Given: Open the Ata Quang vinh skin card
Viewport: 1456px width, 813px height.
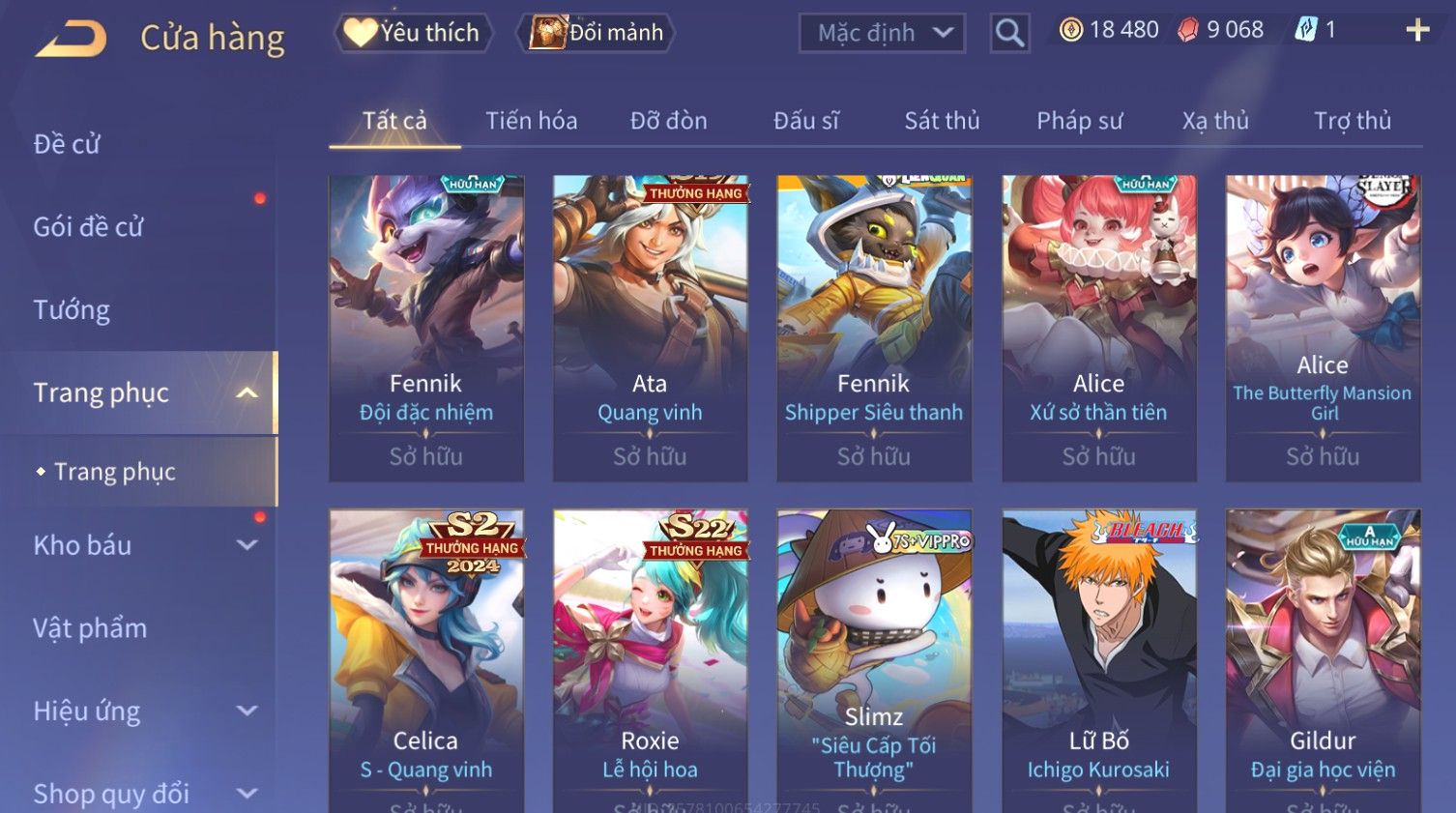Looking at the screenshot, I should click(650, 329).
